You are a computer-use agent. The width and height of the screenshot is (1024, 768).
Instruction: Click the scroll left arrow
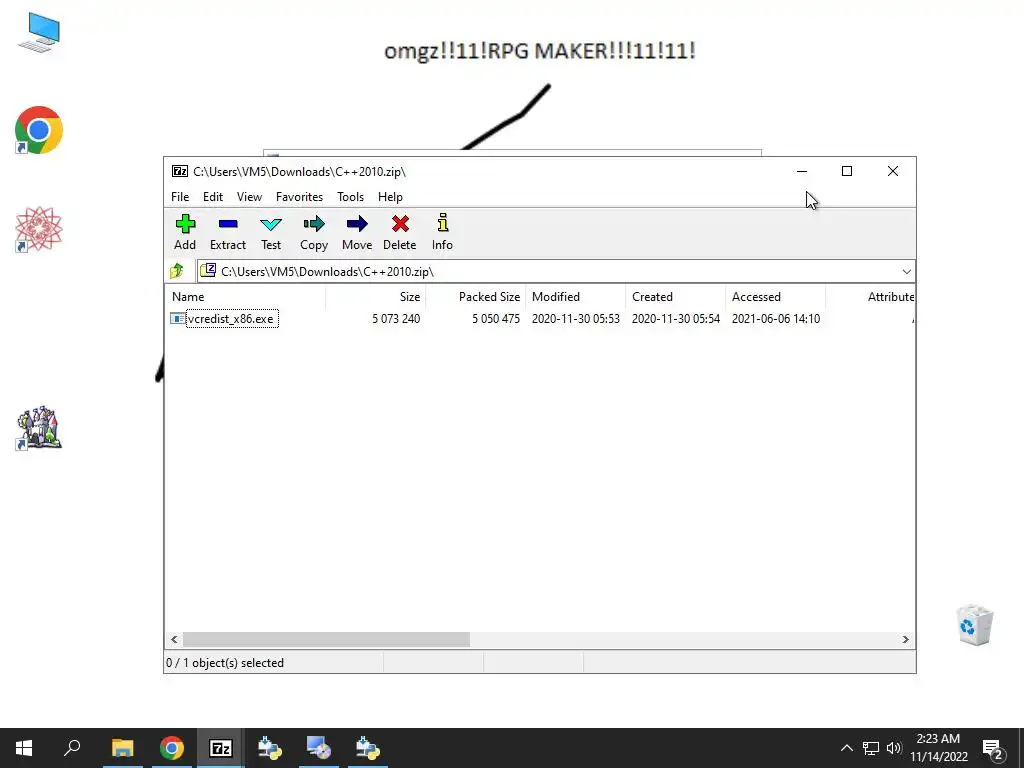tap(174, 639)
